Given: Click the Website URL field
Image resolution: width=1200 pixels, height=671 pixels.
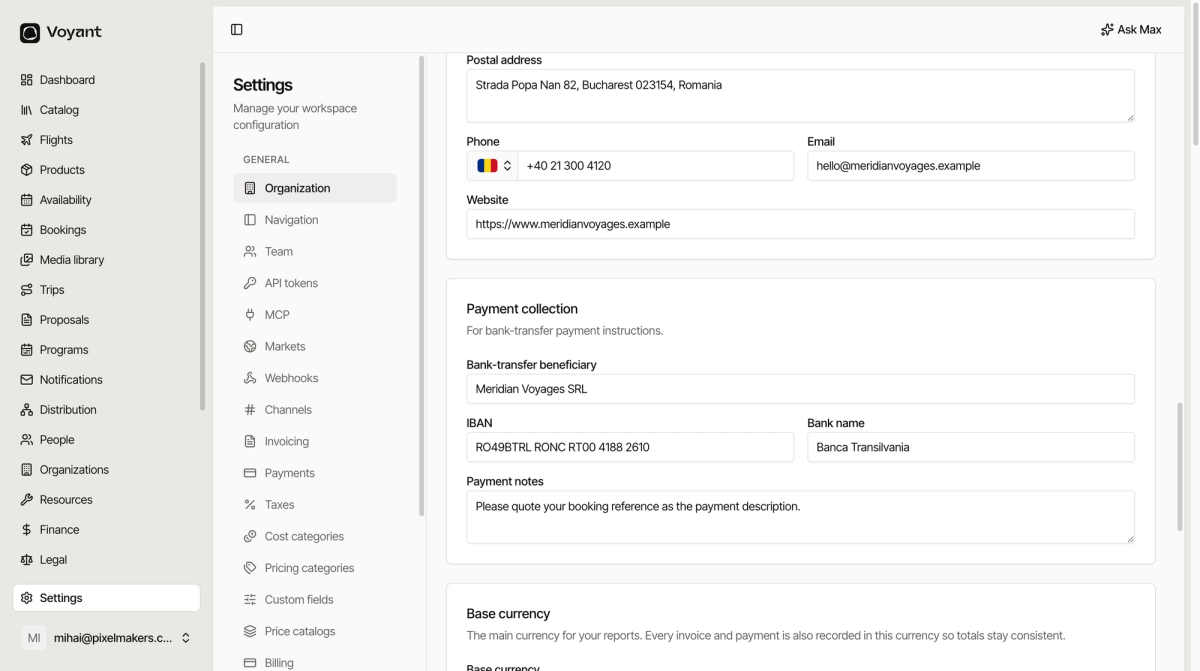Looking at the screenshot, I should [x=800, y=224].
